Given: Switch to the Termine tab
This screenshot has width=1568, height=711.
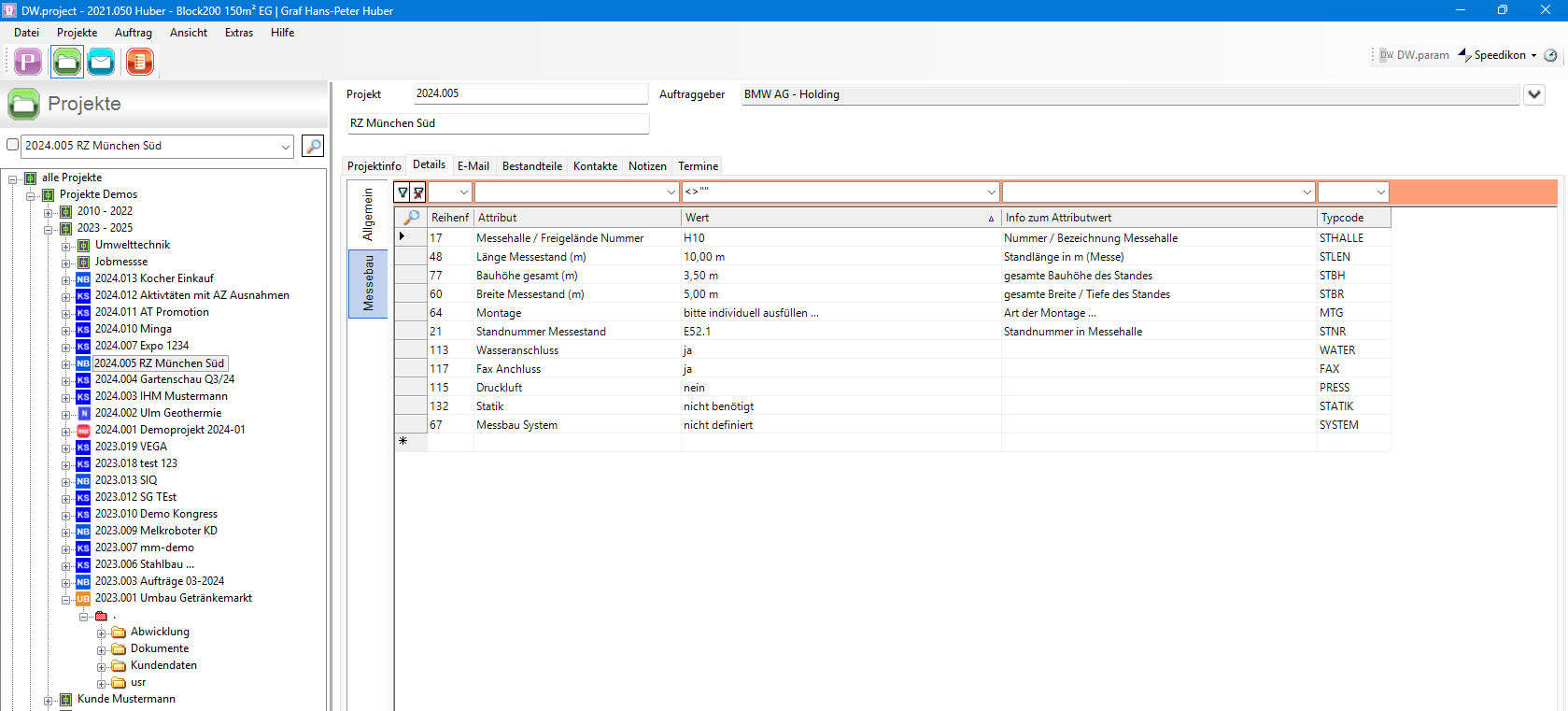Looking at the screenshot, I should pos(699,166).
